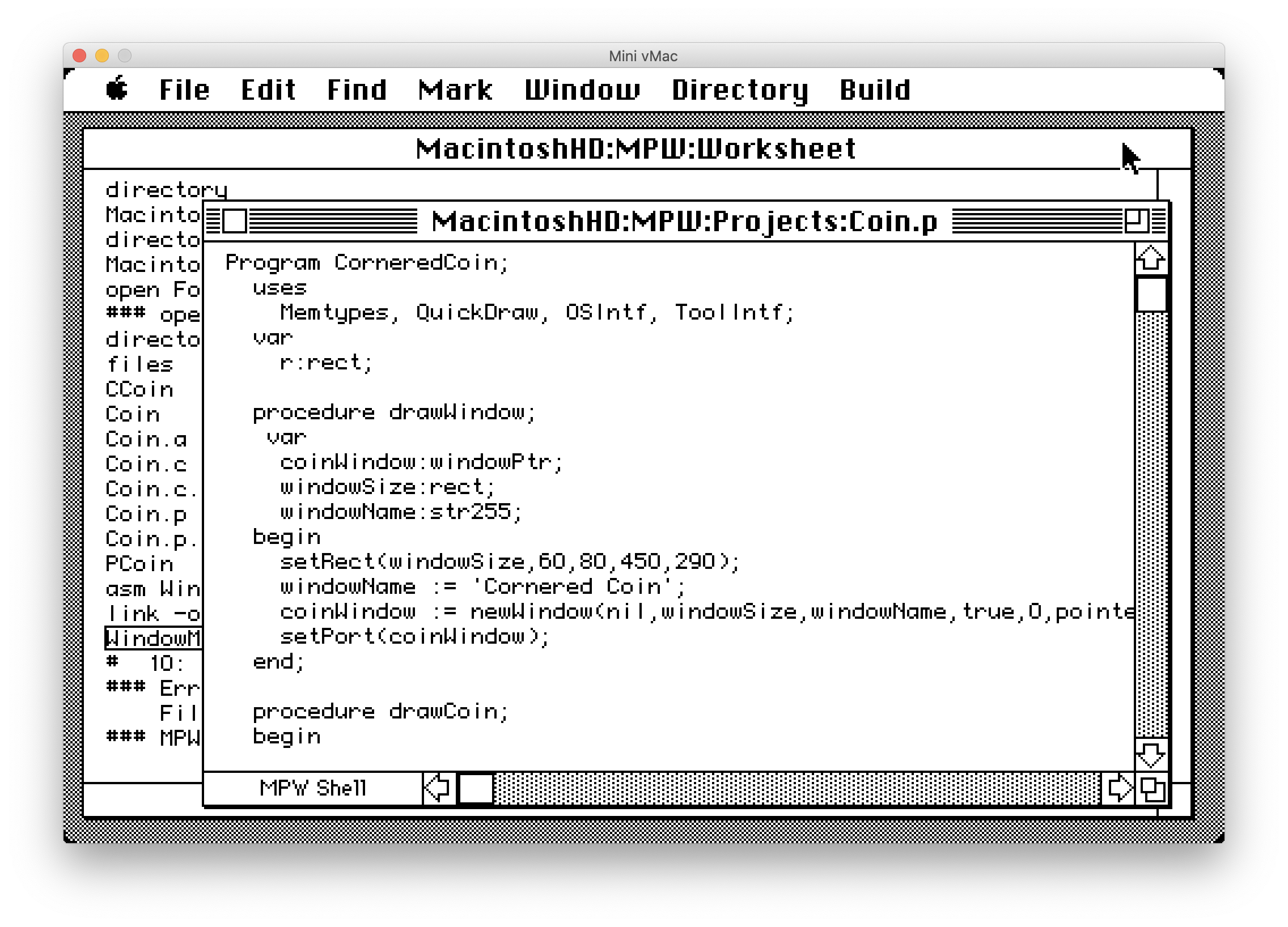Select WindowM entry in worksheet list
The height and width of the screenshot is (927, 1288).
point(145,638)
